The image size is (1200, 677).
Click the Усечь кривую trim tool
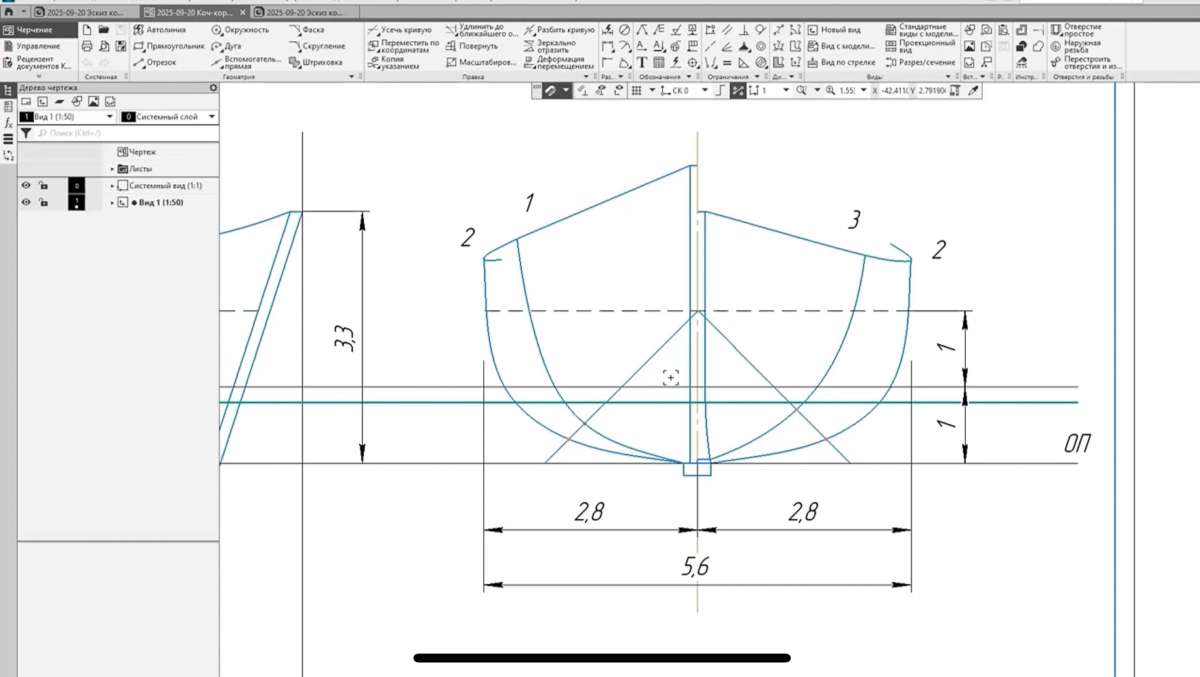point(399,30)
